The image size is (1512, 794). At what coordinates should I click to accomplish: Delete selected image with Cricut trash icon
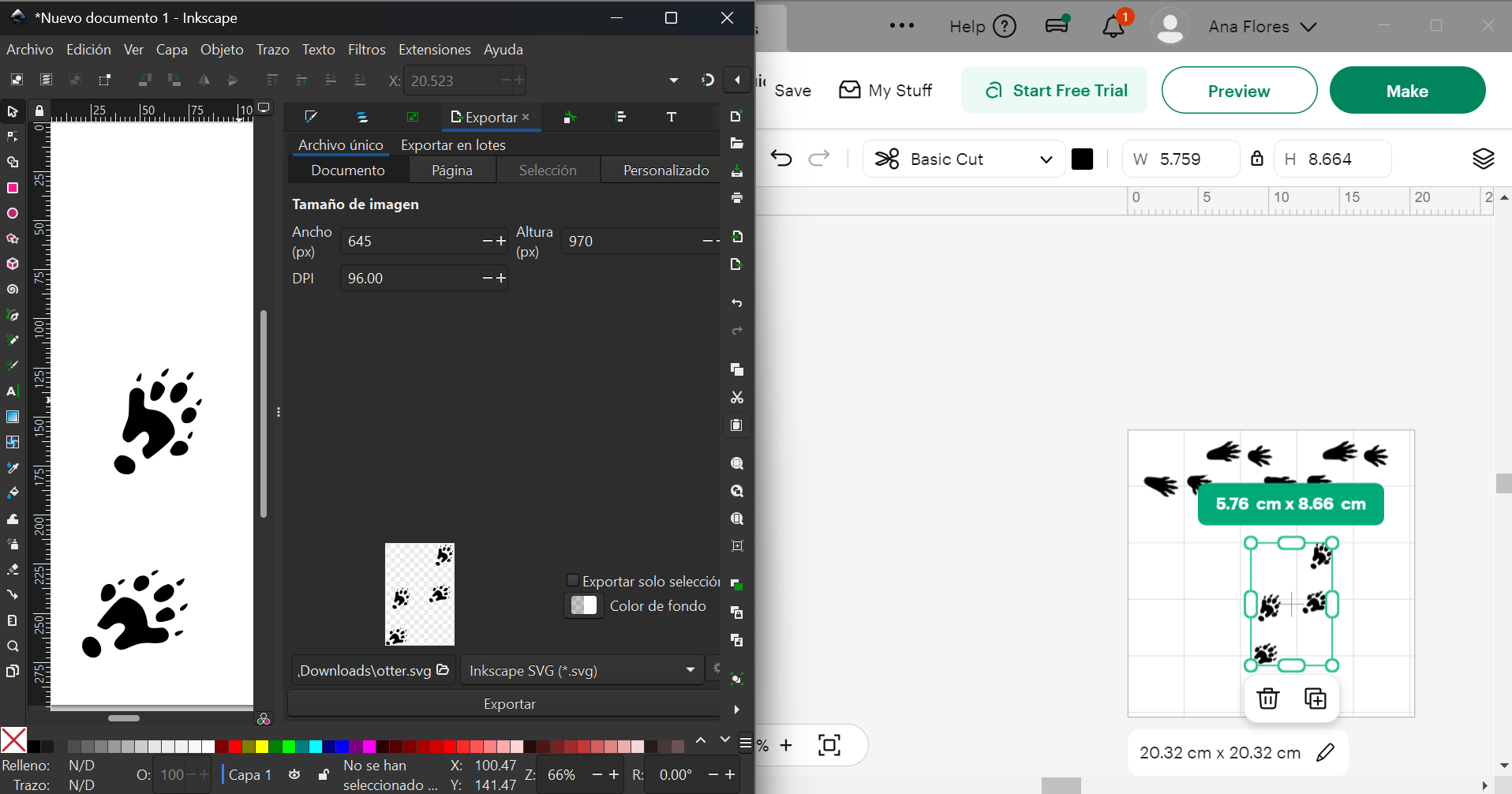[x=1268, y=698]
